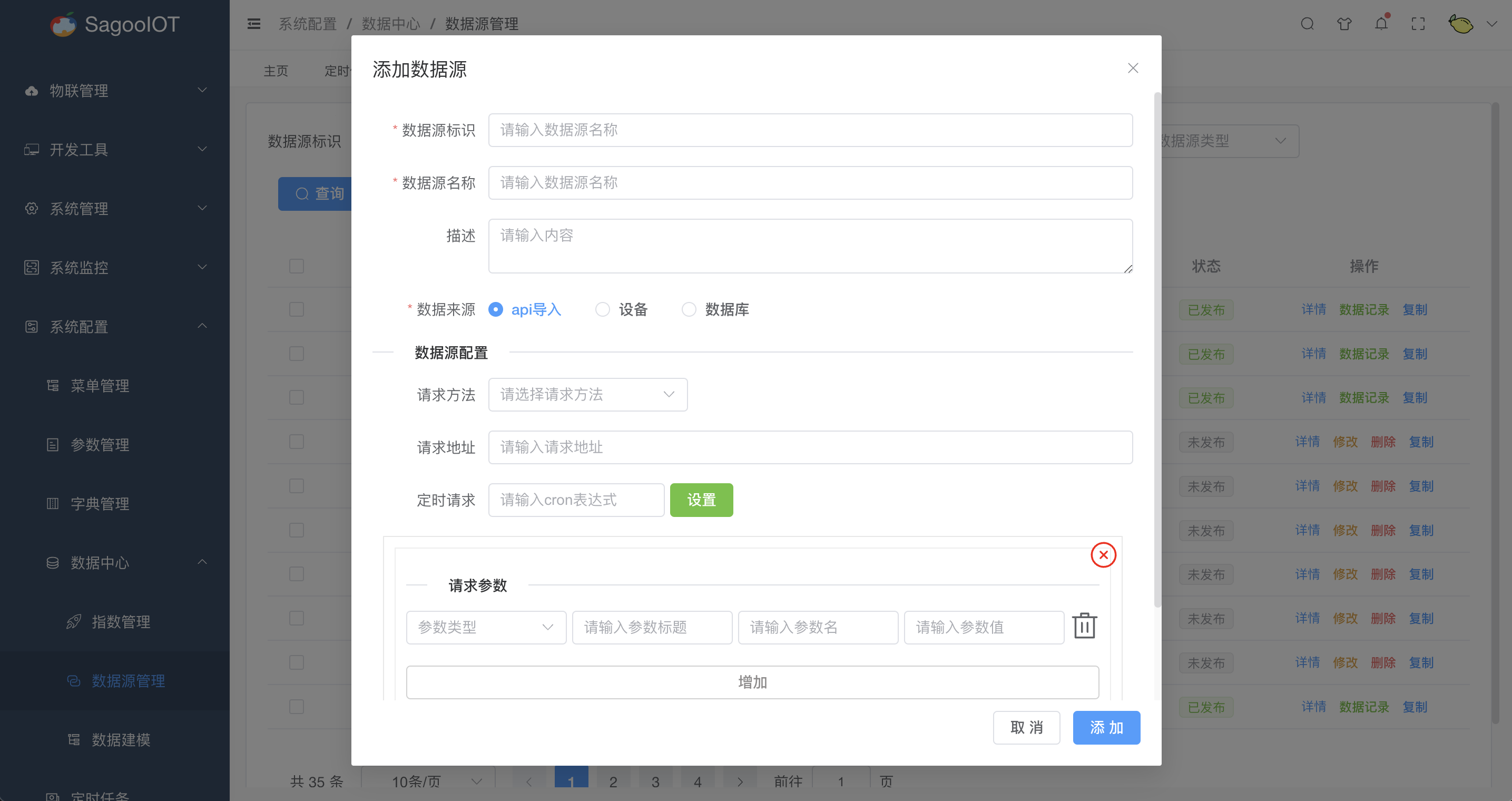Click the red circled X remove icon

click(x=1103, y=555)
